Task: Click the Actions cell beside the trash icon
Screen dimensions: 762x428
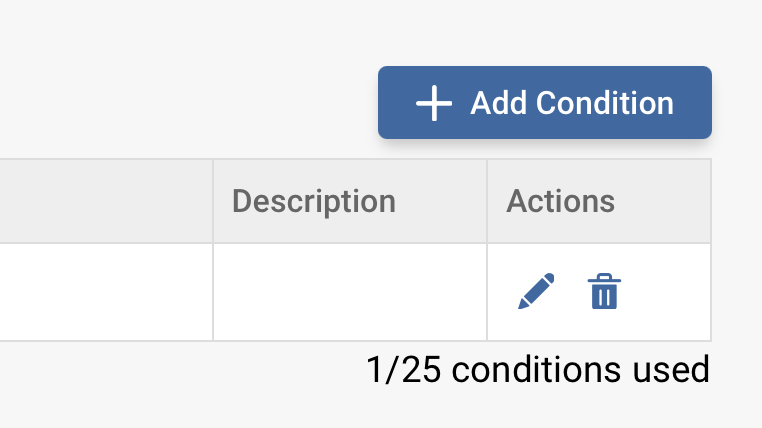Action: pos(665,292)
